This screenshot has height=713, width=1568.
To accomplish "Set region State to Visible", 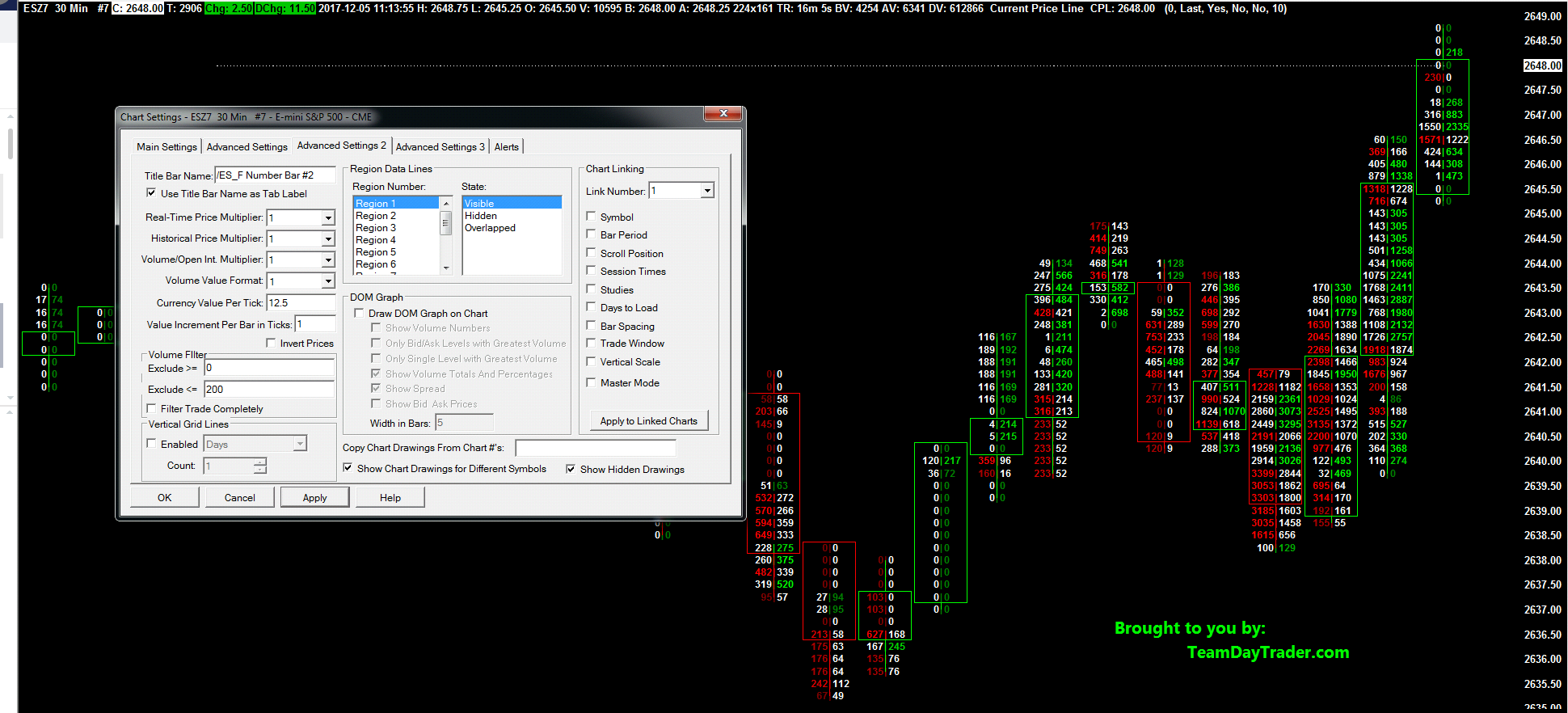I will [x=512, y=203].
